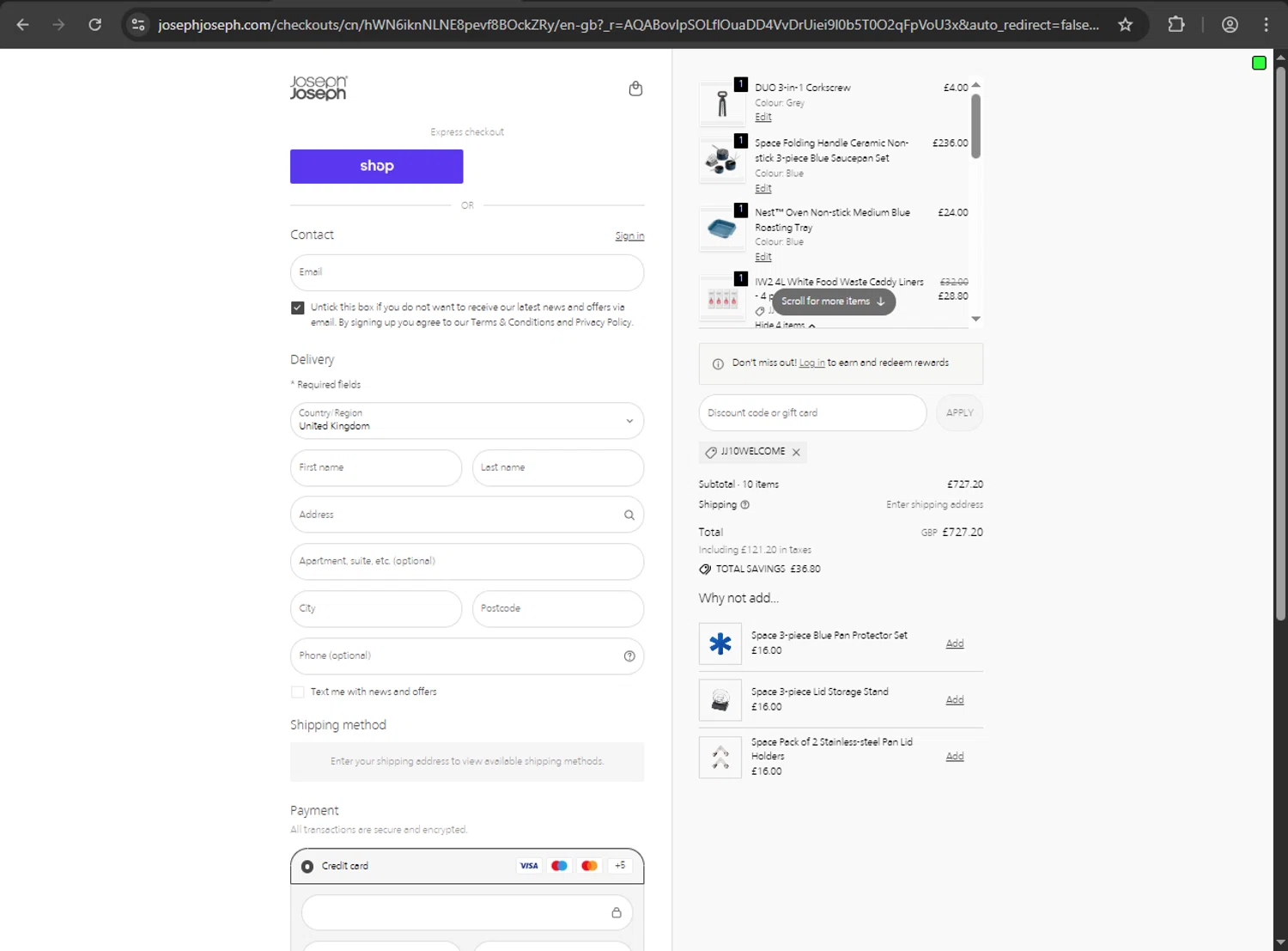Open the browser three-dot menu
1288x951 pixels.
(1266, 25)
